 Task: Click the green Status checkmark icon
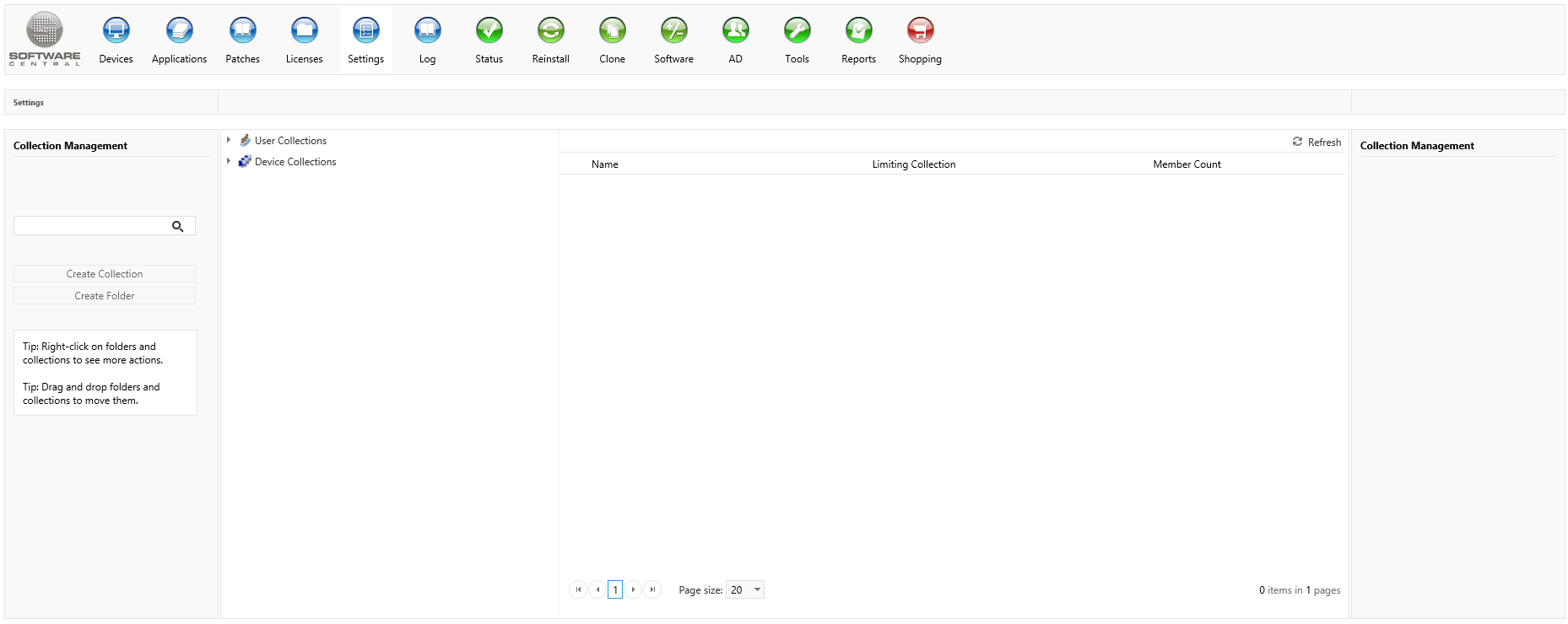point(489,31)
